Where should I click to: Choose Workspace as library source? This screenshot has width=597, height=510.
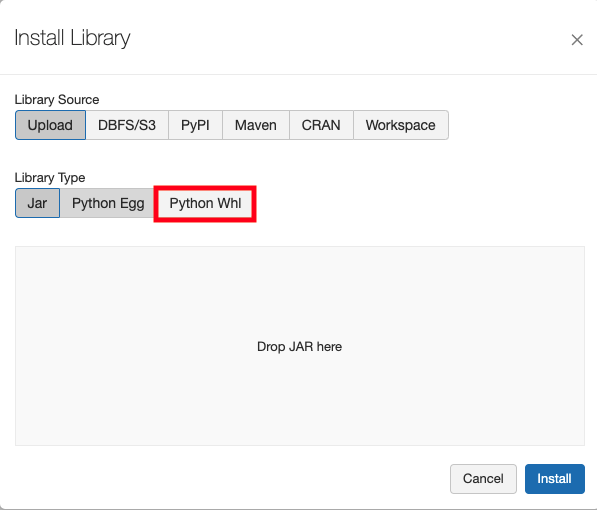[x=401, y=125]
